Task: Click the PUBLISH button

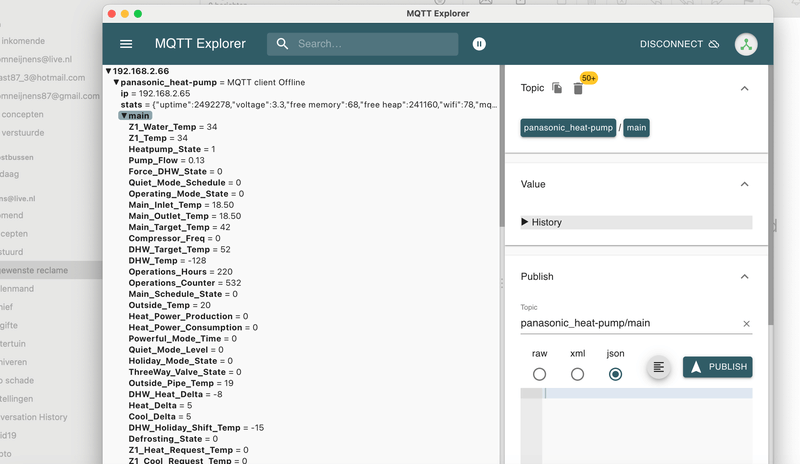Action: tap(717, 367)
